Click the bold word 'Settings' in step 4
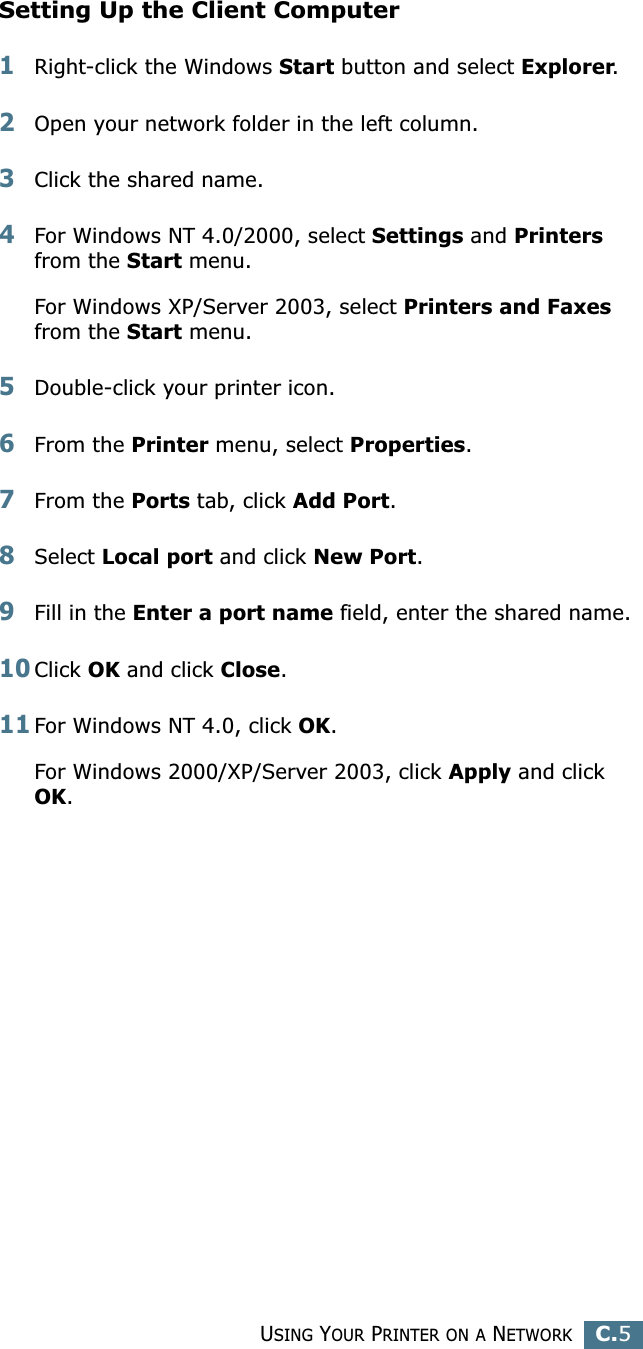Viewport: 643px width, 1349px height. pyautogui.click(x=417, y=237)
